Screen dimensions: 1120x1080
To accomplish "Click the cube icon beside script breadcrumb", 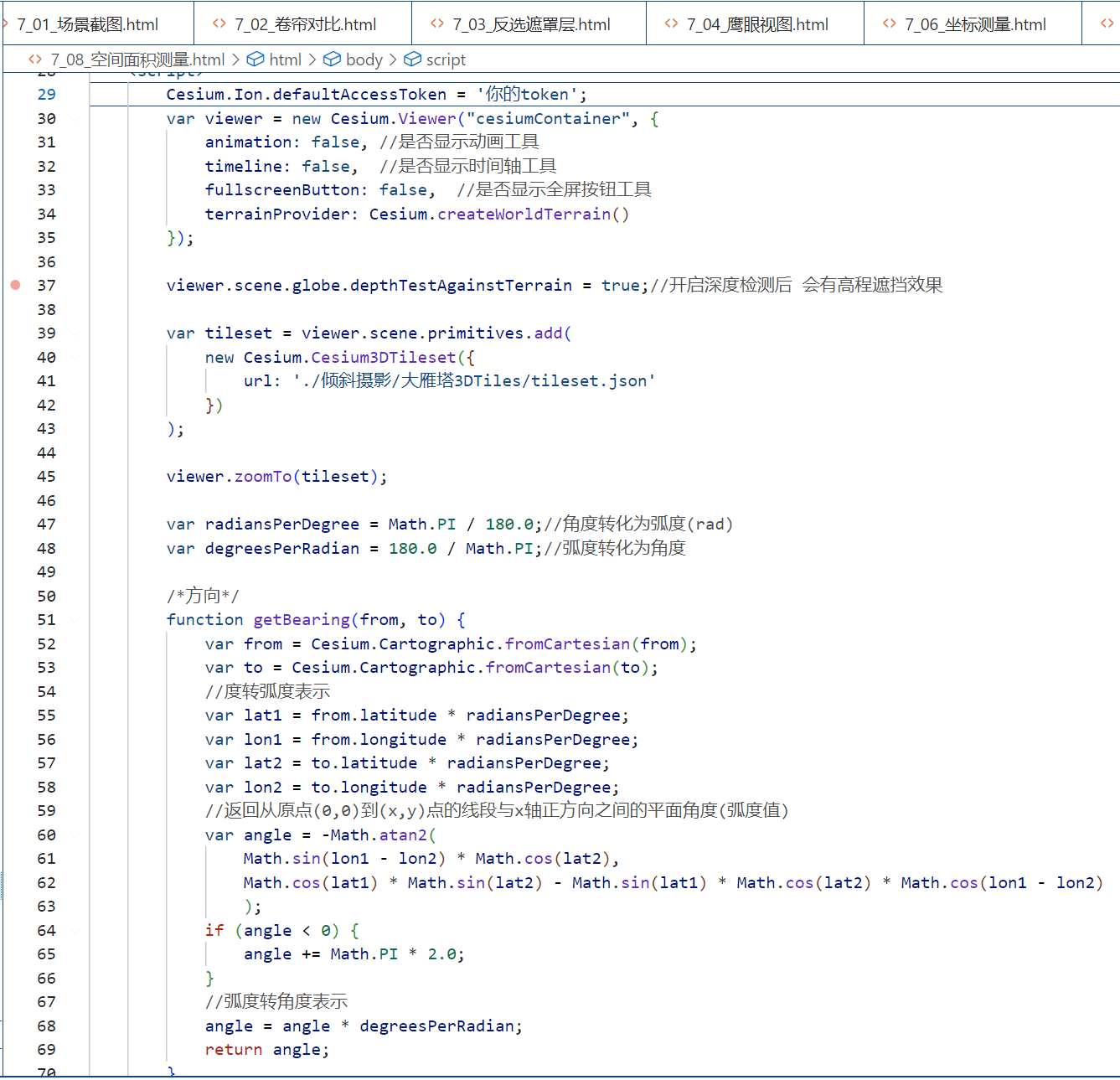I will [x=412, y=59].
